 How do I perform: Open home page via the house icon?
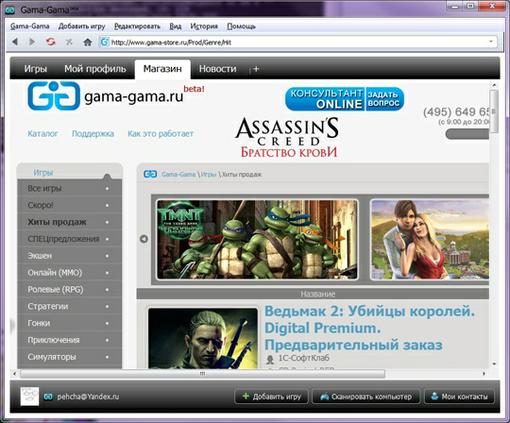click(x=87, y=42)
